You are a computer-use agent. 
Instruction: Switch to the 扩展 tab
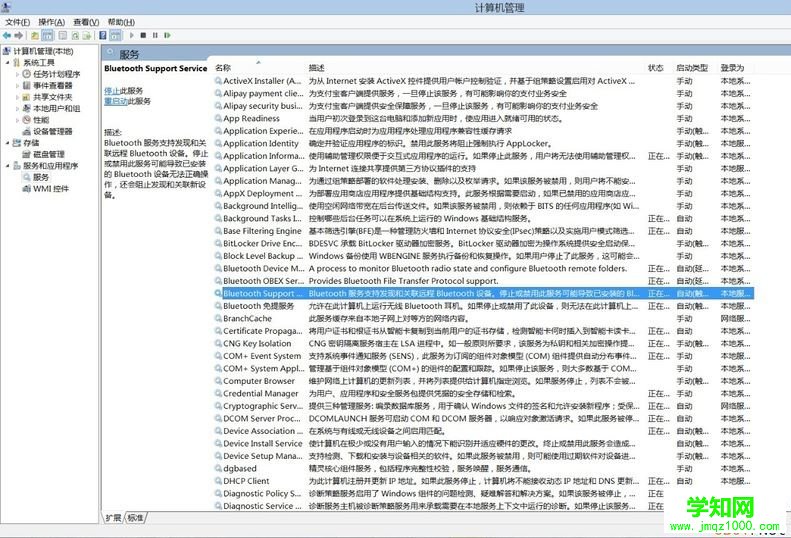pos(114,518)
